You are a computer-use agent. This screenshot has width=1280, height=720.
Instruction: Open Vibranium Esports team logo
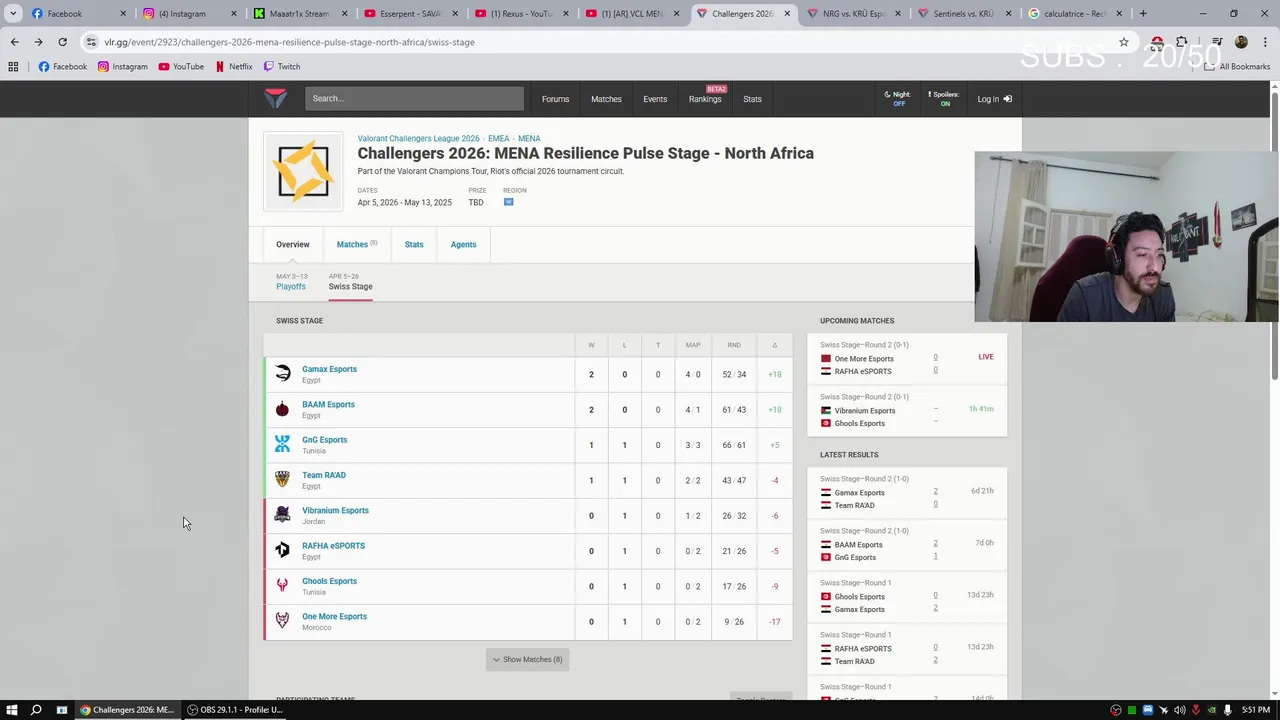[282, 515]
